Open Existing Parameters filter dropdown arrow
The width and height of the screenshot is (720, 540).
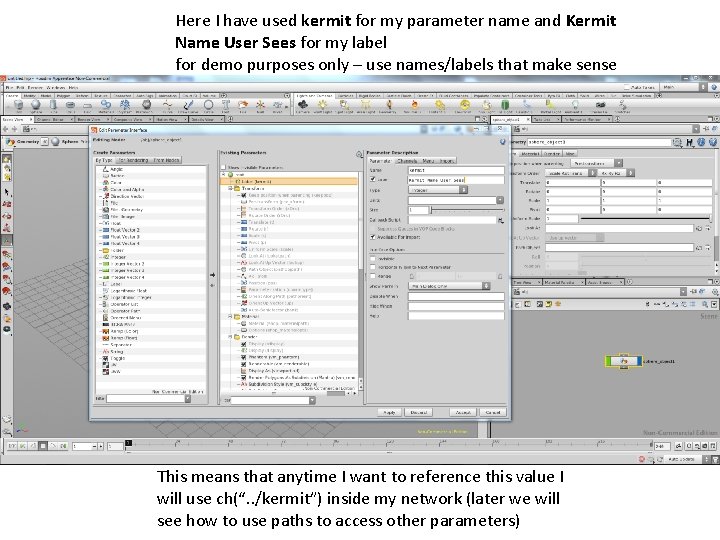tap(312, 400)
